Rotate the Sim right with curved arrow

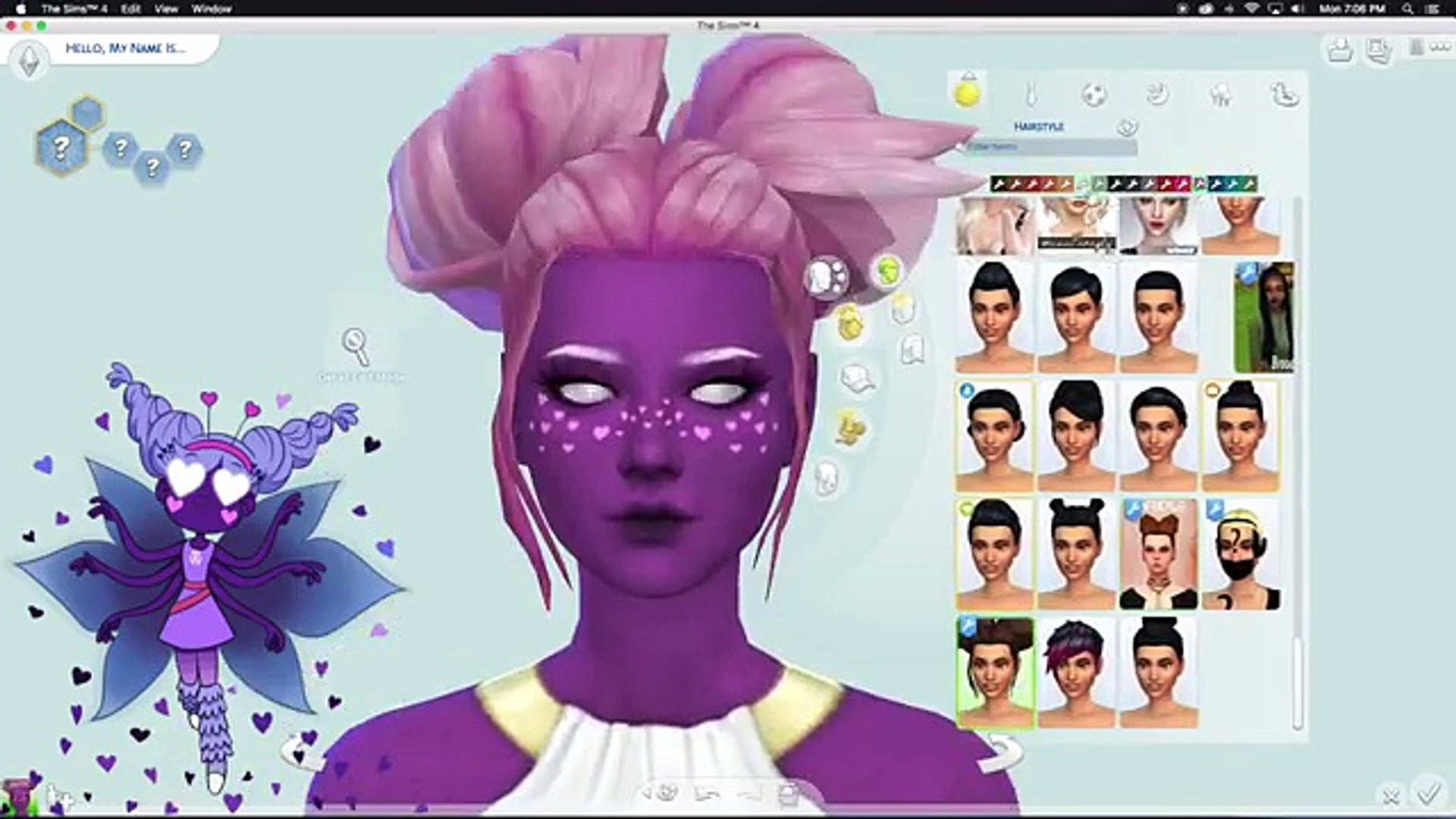(1003, 753)
